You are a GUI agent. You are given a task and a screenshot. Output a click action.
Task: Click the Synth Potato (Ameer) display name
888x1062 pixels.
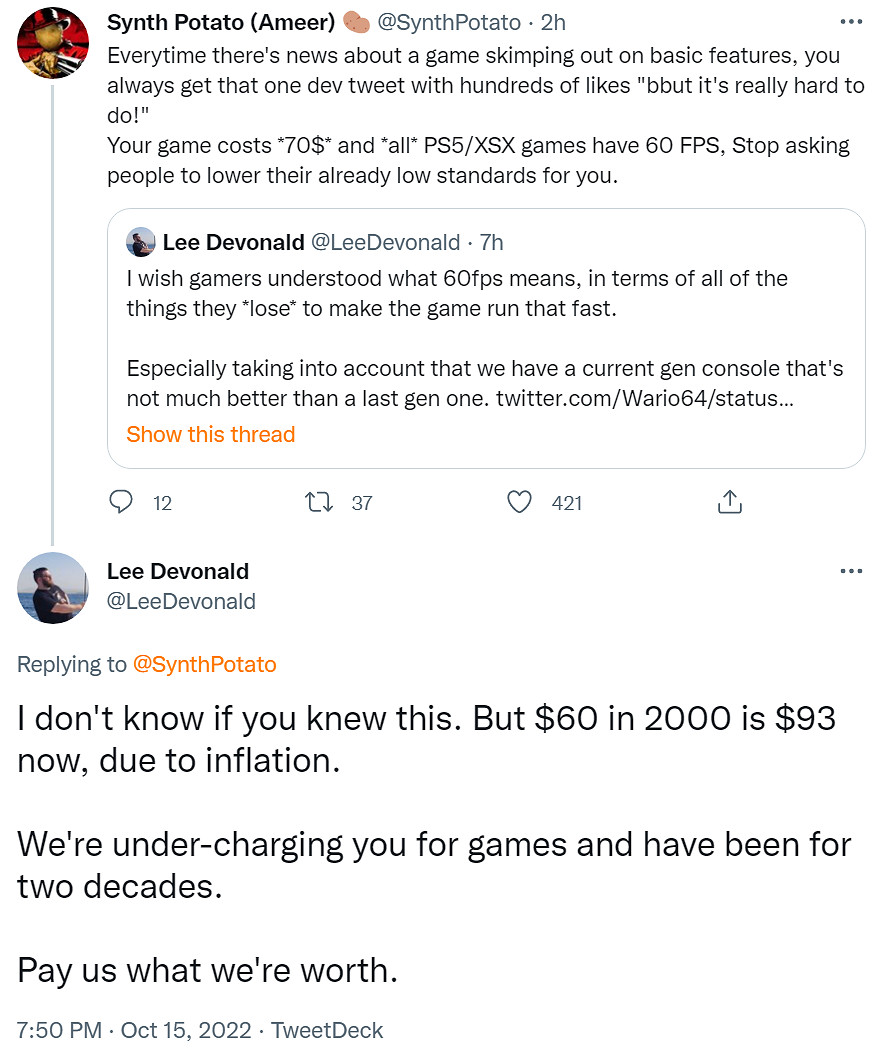[221, 22]
